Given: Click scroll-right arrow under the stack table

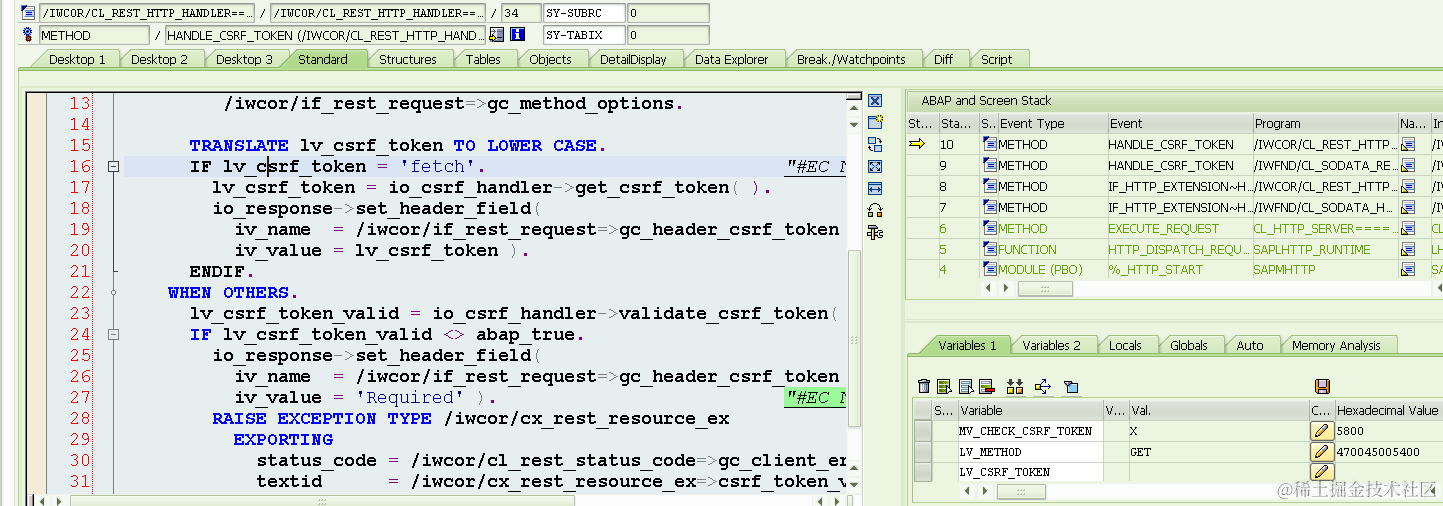Looking at the screenshot, I should tap(1006, 288).
